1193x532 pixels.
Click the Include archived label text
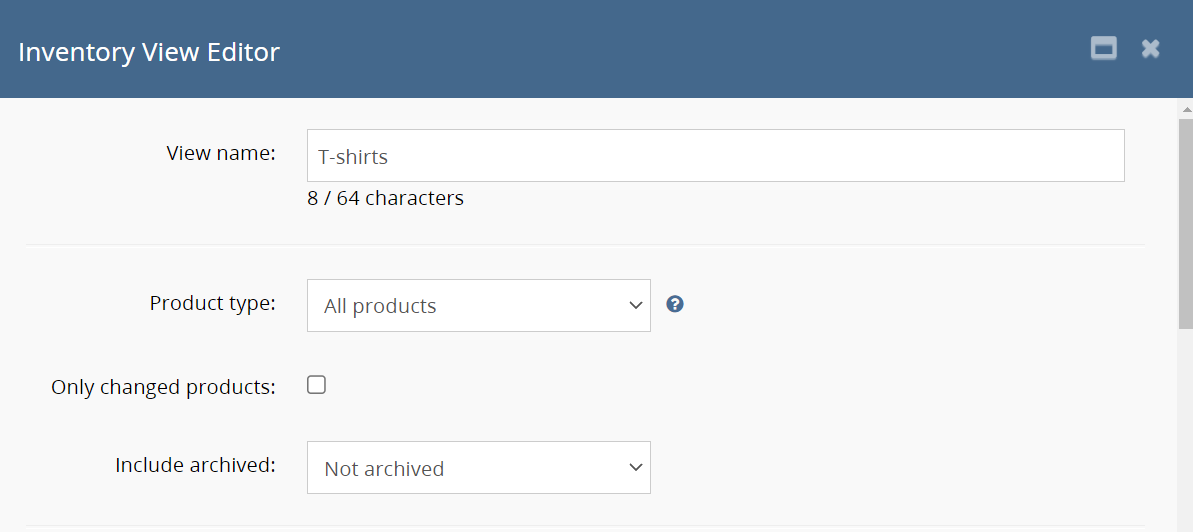click(195, 465)
